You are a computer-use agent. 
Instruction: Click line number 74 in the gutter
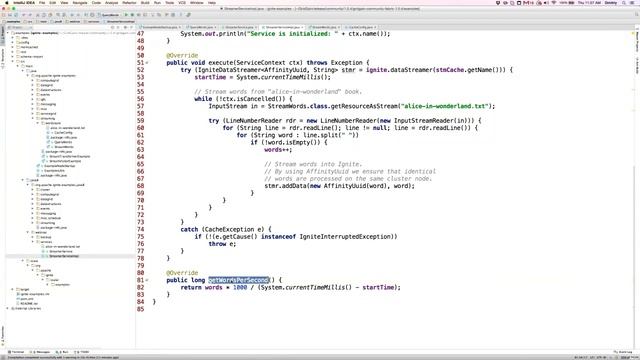(140, 229)
